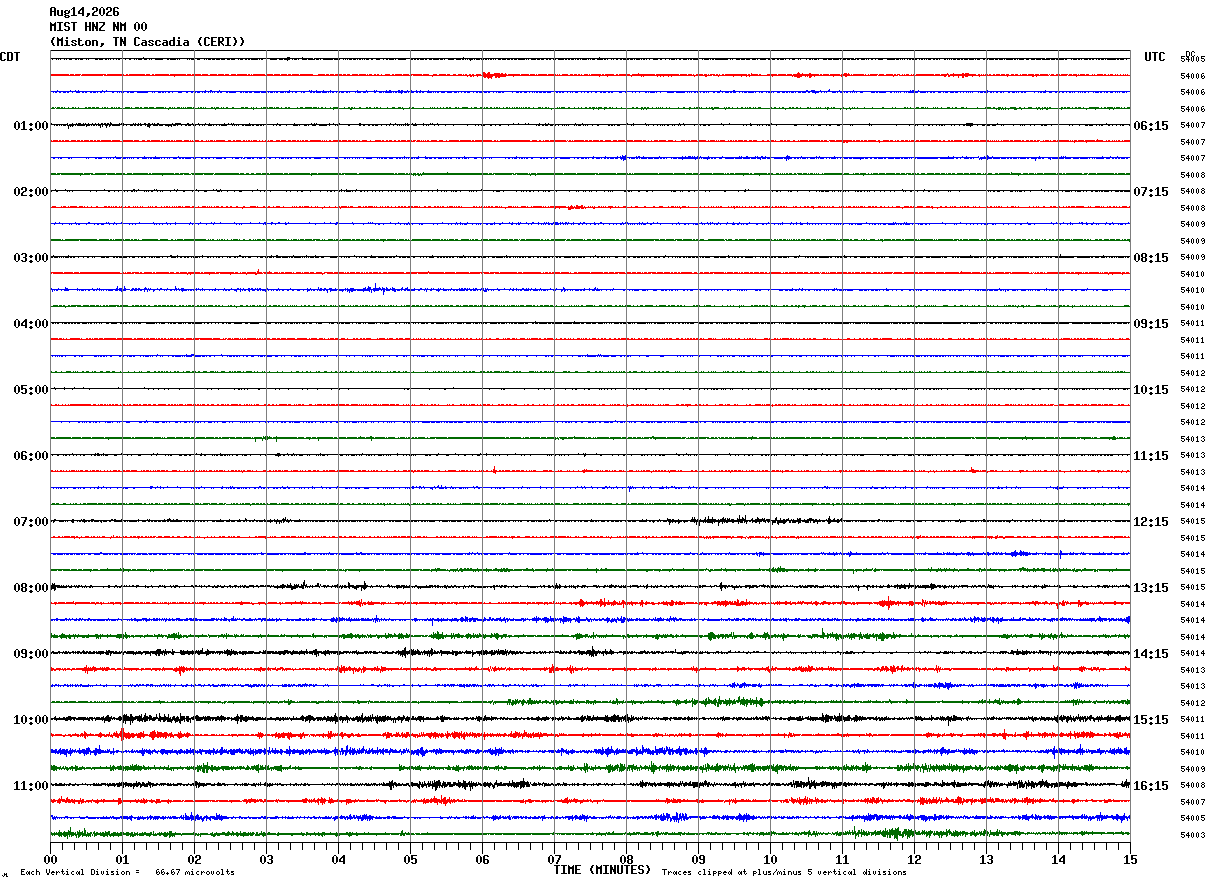Click the DC offset value 54003
This screenshot has height=886, width=1210.
click(1192, 835)
